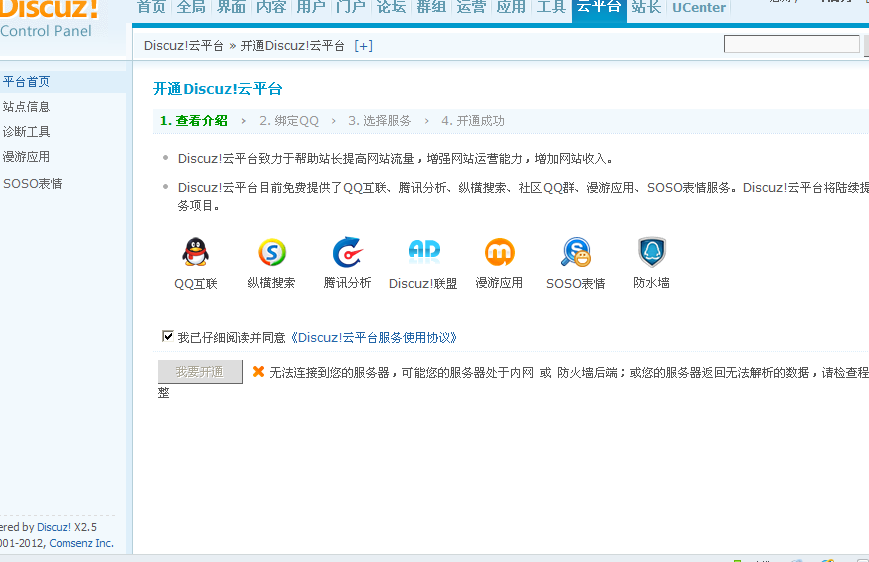Click the 防水墙 shield icon
Screen dimensions: 869x562
(x=652, y=252)
